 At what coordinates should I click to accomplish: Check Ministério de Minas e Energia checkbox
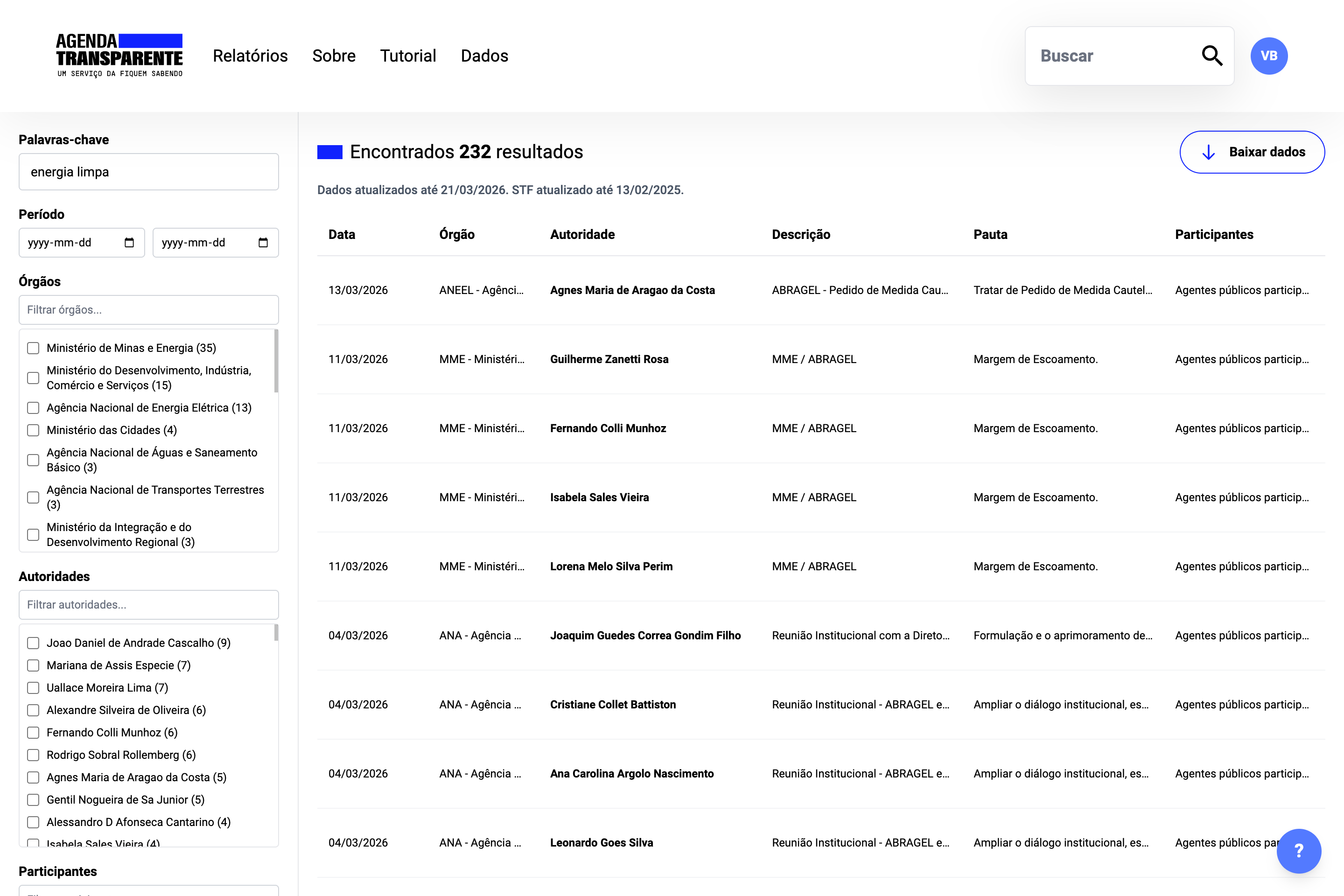(33, 348)
